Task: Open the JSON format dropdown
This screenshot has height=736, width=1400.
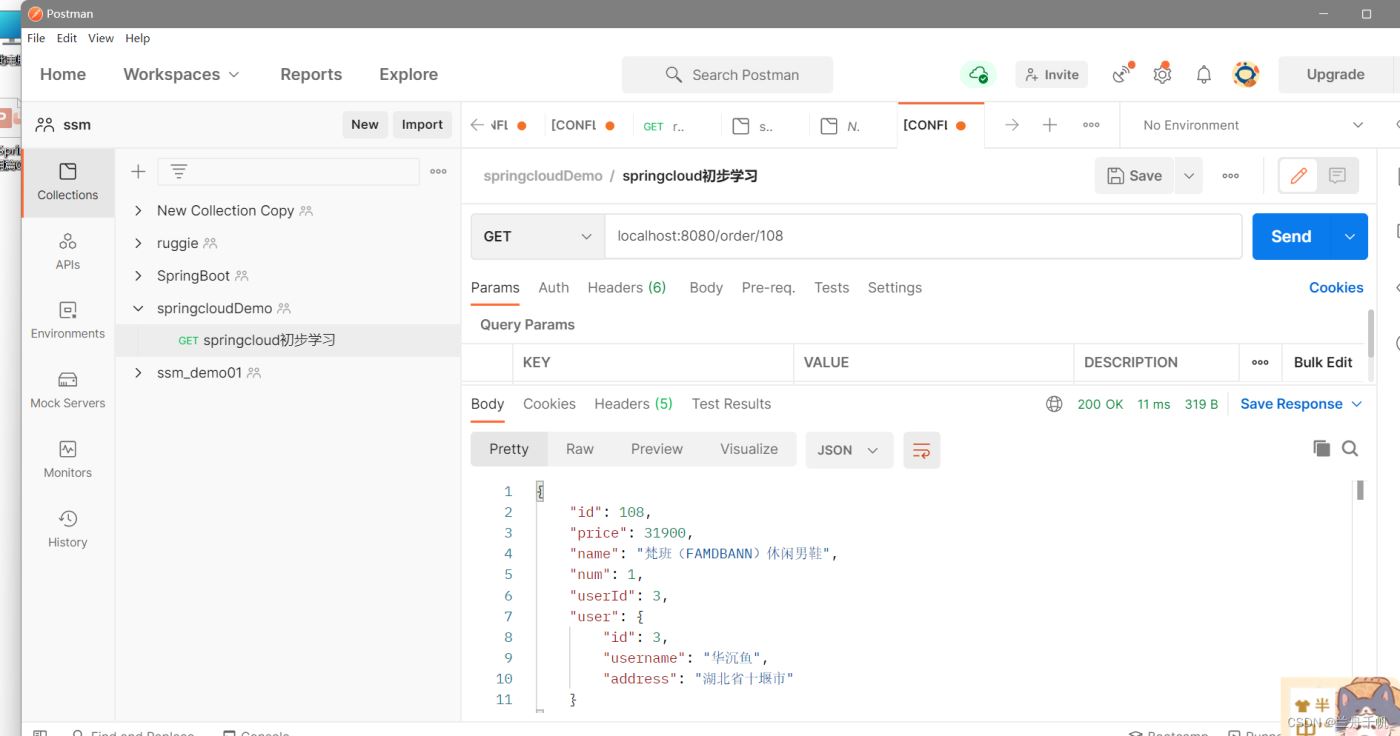Action: [848, 450]
